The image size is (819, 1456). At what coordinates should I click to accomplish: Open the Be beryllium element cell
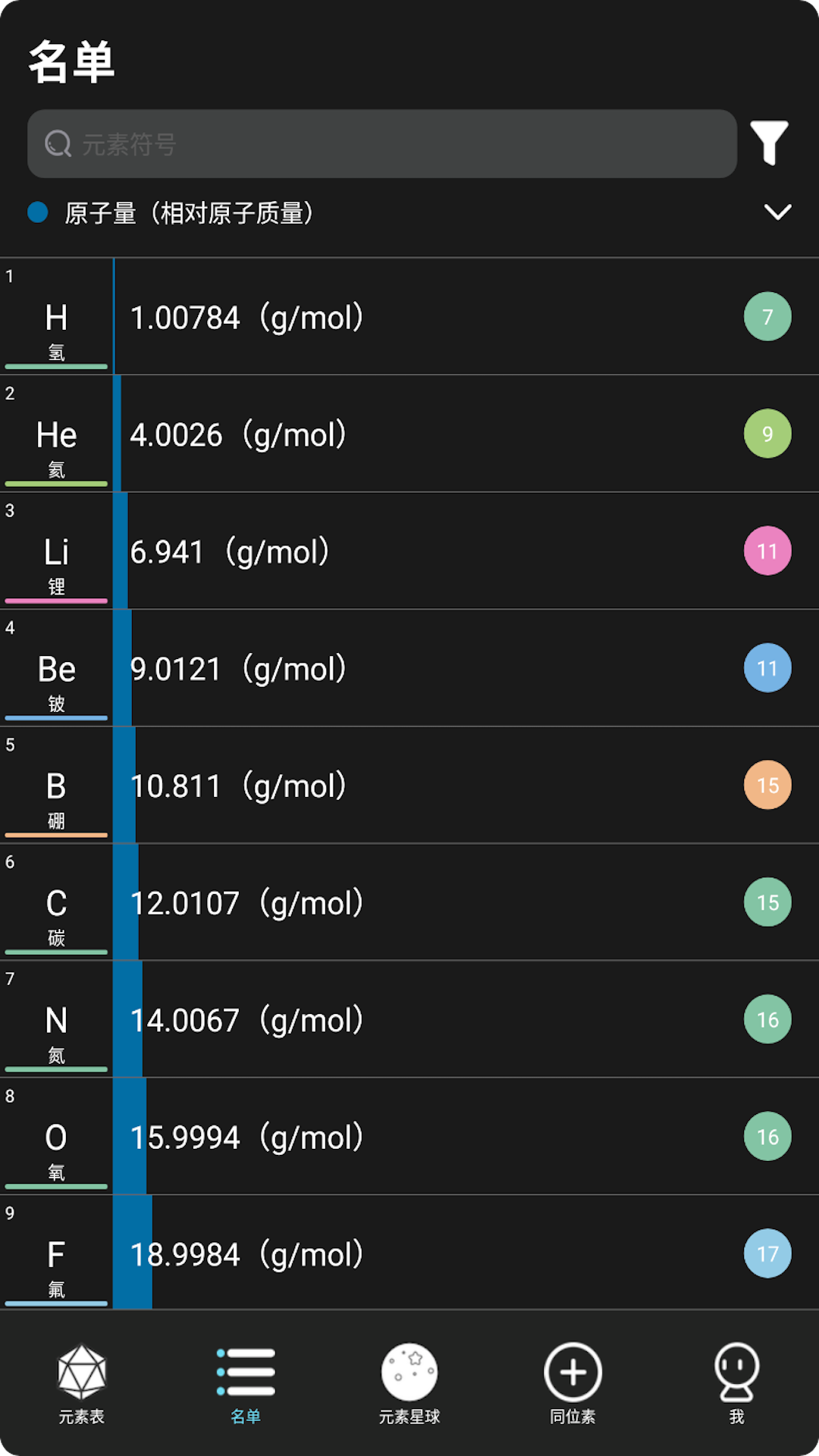tap(57, 669)
